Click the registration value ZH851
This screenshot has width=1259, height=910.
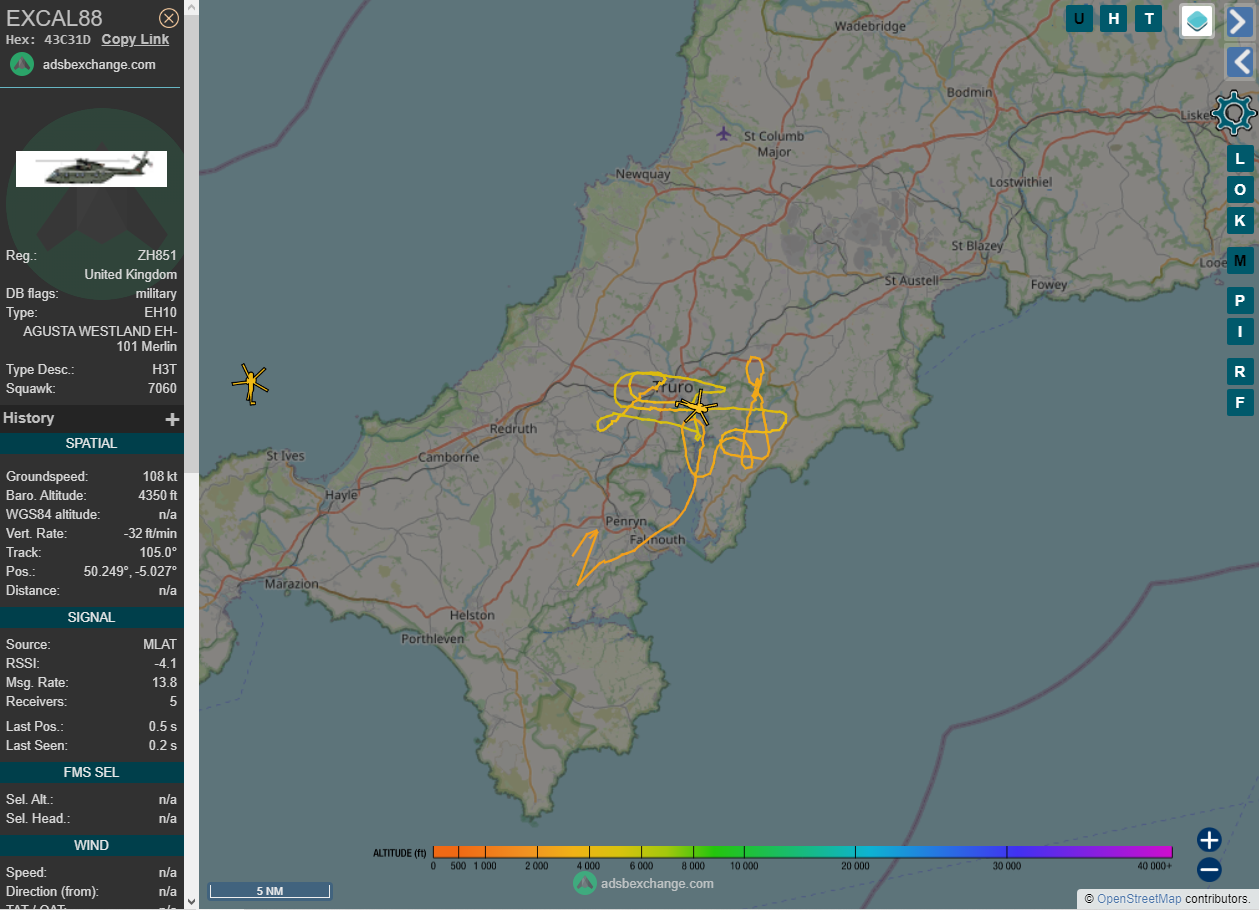click(x=157, y=256)
